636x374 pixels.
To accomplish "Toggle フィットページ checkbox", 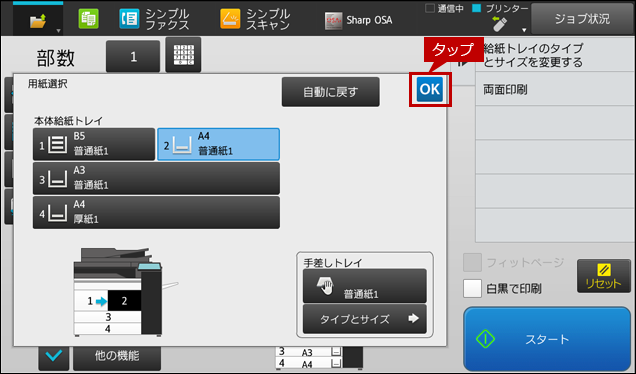I will (473, 262).
